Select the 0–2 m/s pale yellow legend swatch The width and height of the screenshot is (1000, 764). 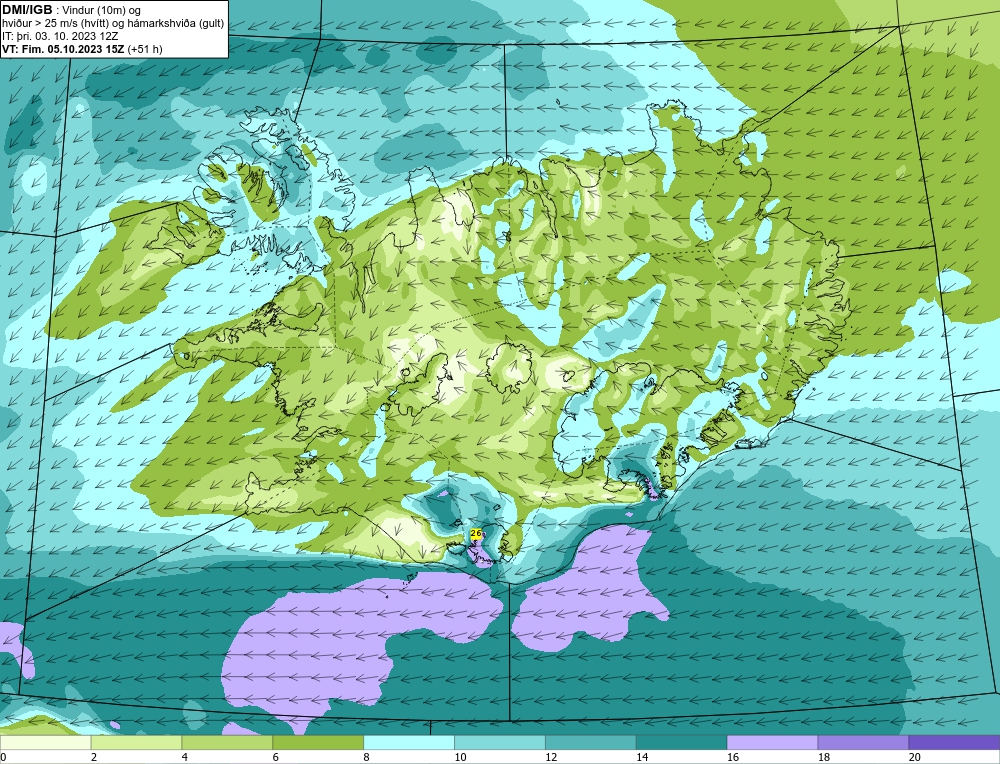45,743
